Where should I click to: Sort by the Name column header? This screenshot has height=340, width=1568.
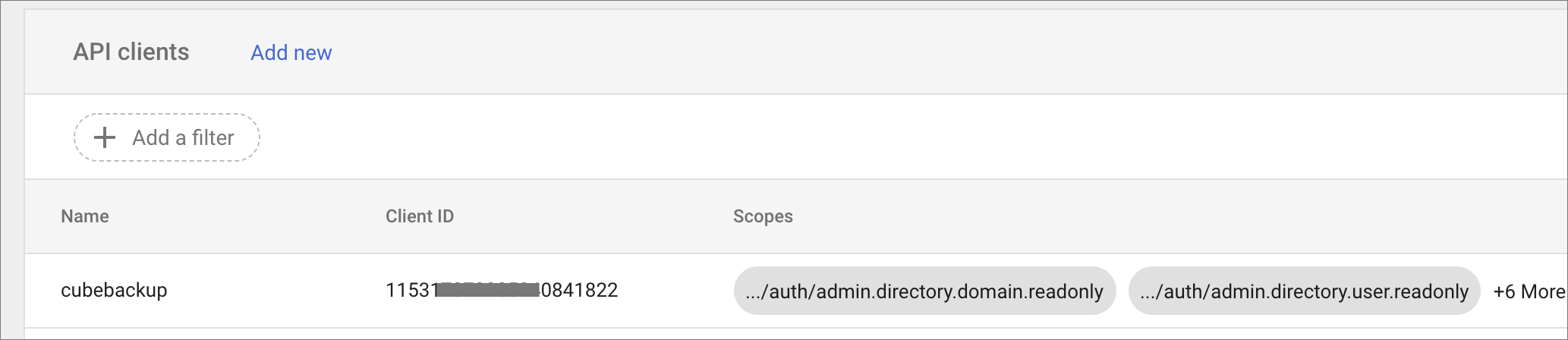[85, 216]
